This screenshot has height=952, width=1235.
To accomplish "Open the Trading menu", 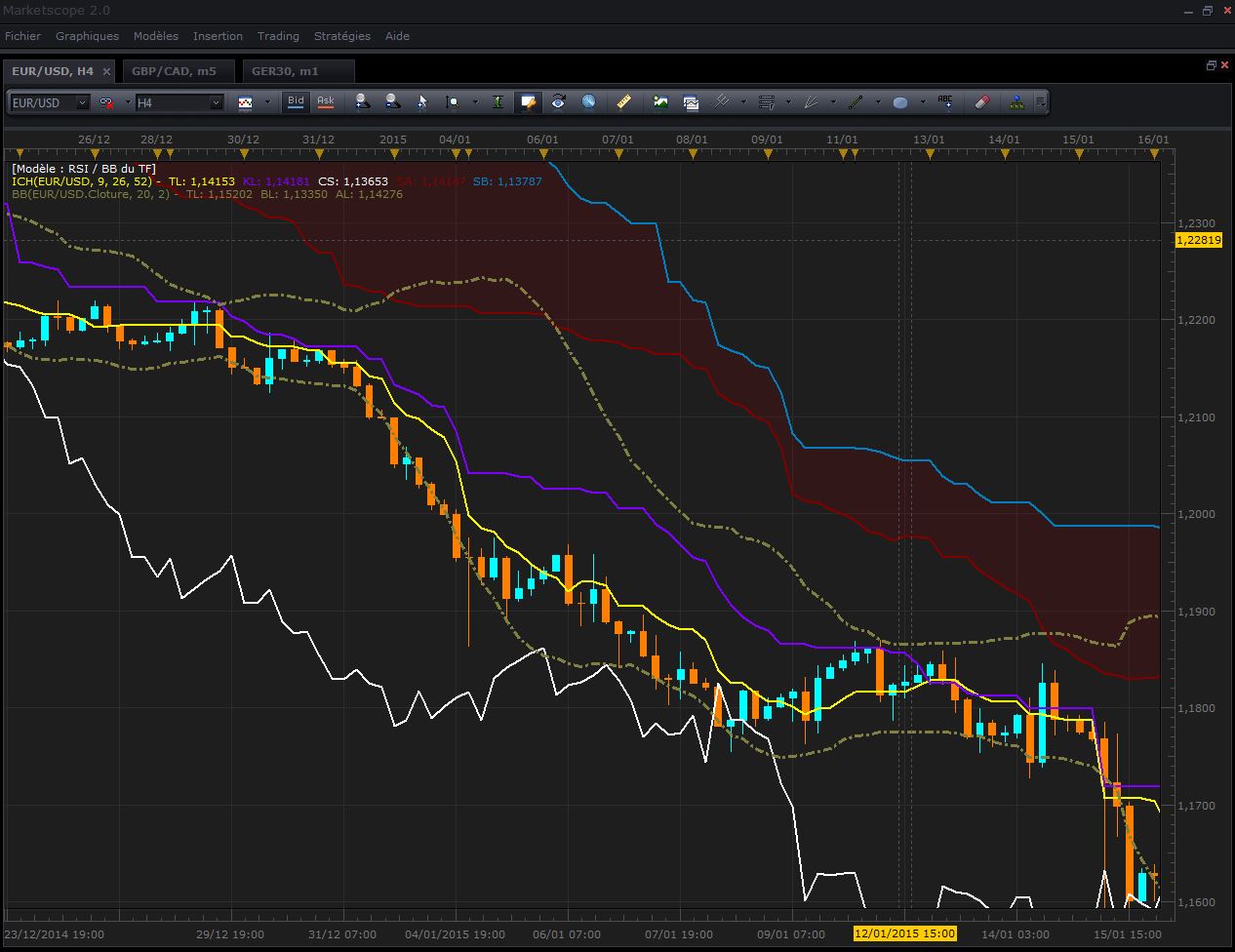I will click(278, 36).
